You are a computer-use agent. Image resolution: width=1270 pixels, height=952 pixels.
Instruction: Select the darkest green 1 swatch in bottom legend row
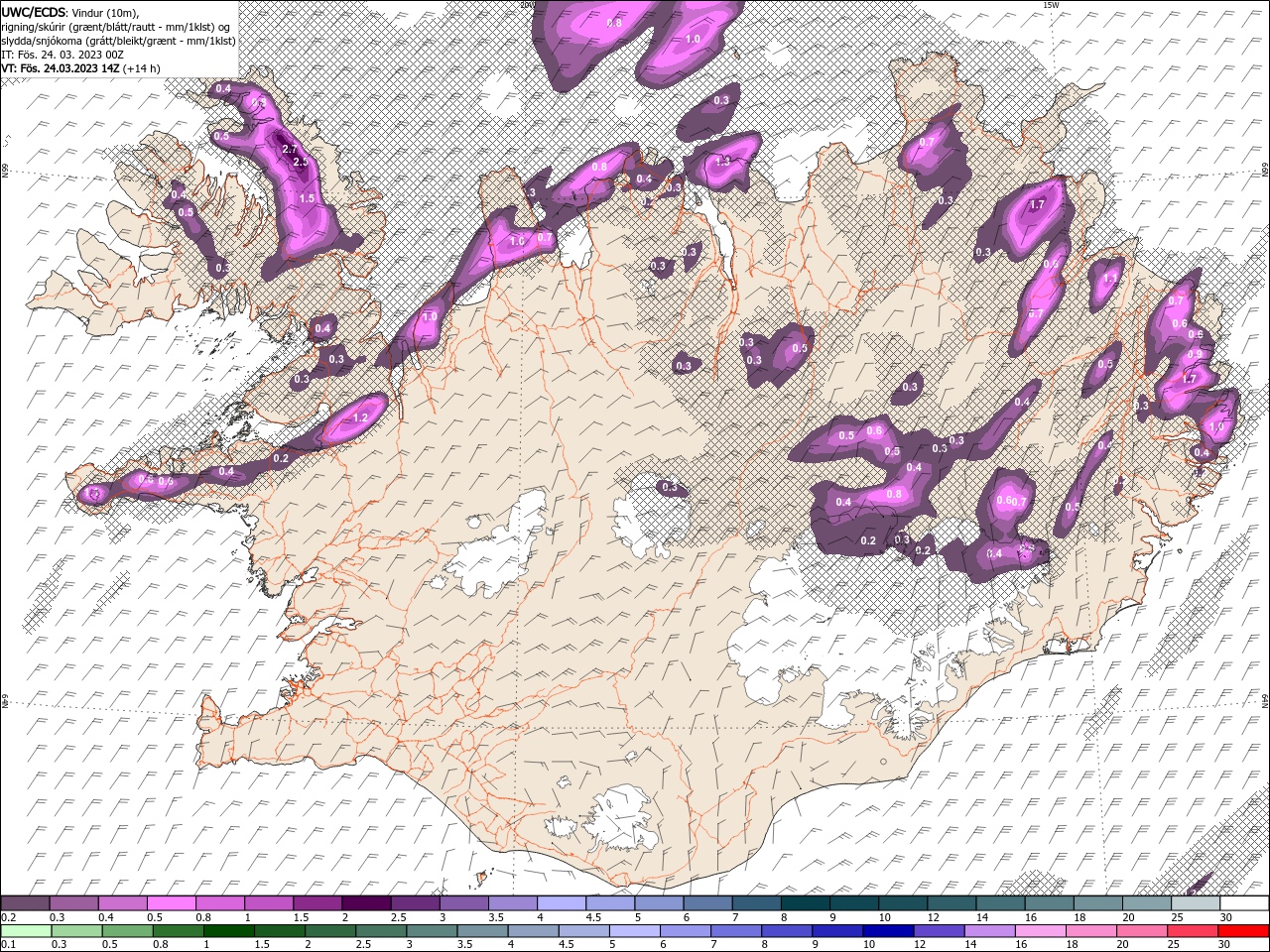pos(228,930)
